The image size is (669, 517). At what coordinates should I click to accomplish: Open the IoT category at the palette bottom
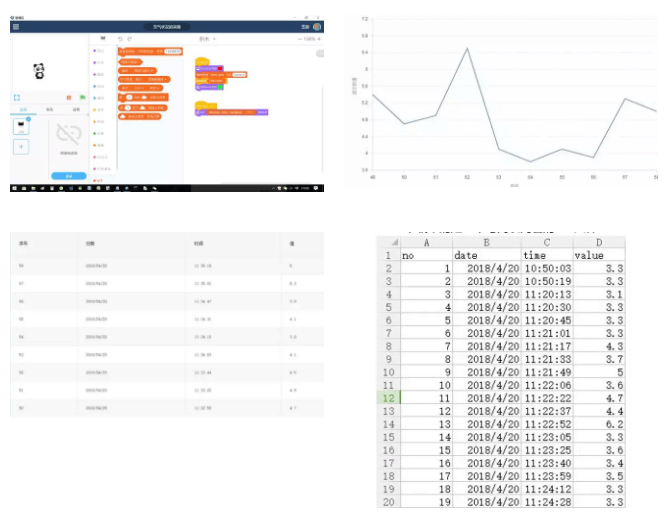pyautogui.click(x=99, y=181)
